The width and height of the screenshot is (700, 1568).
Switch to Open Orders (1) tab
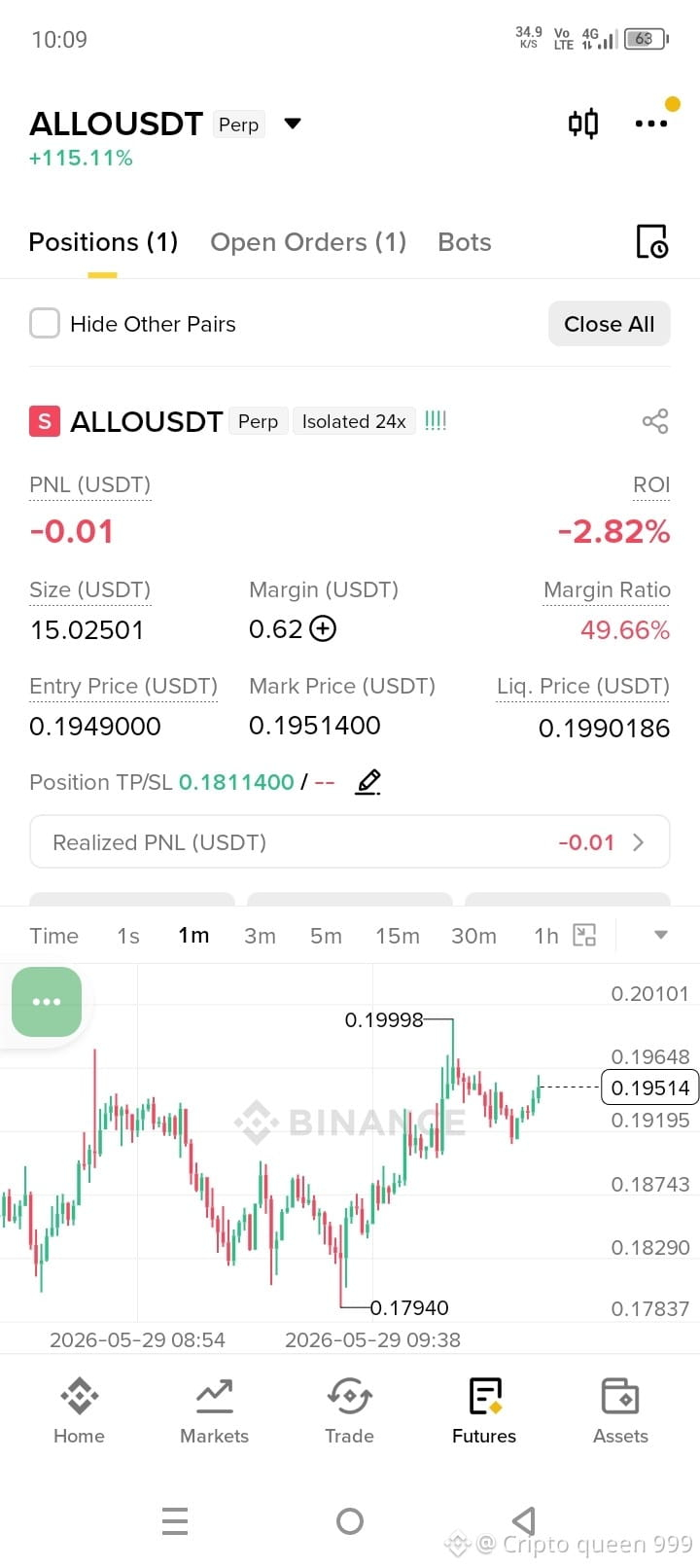(308, 242)
